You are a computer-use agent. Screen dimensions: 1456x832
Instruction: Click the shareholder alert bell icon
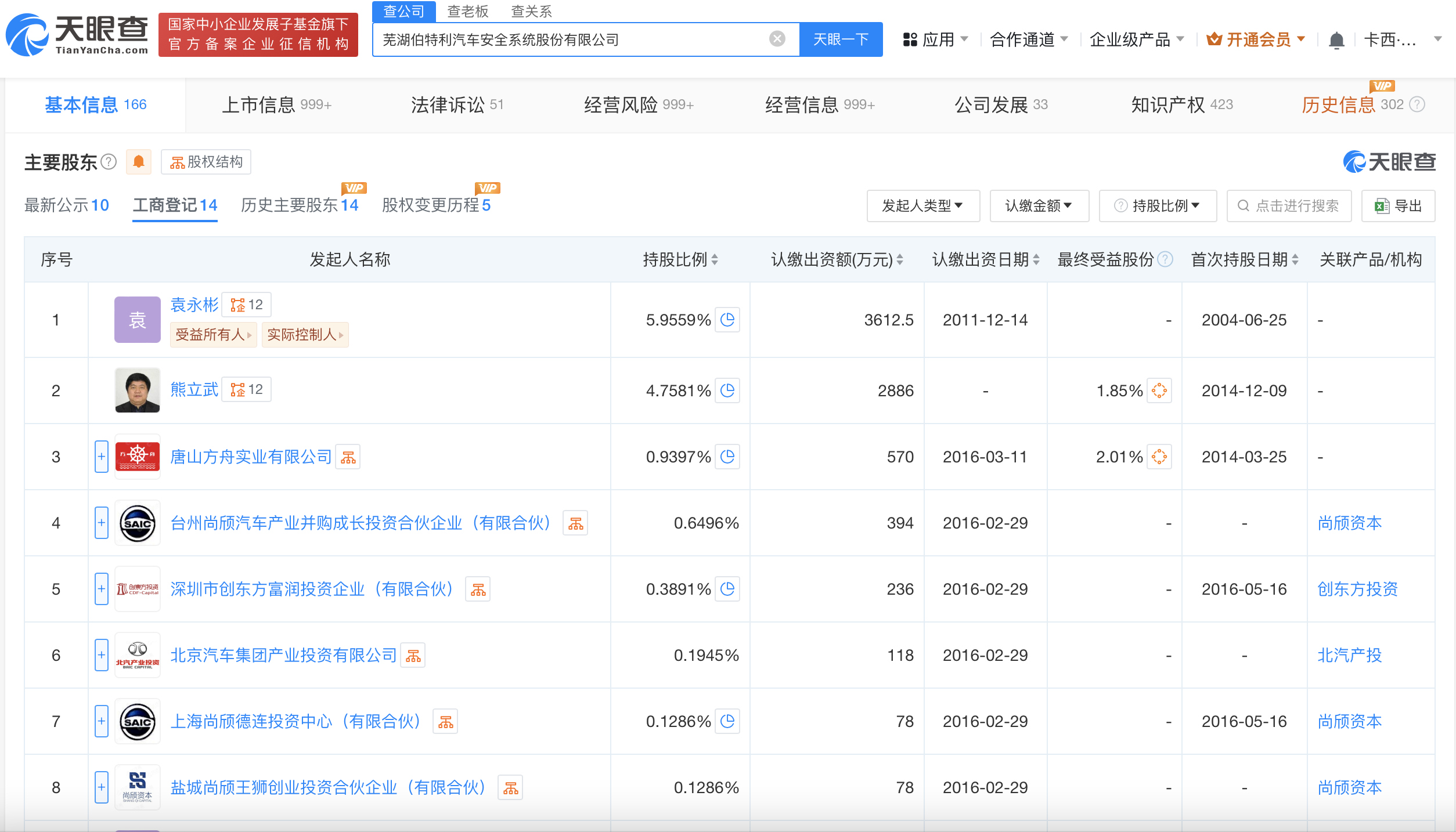(x=139, y=162)
